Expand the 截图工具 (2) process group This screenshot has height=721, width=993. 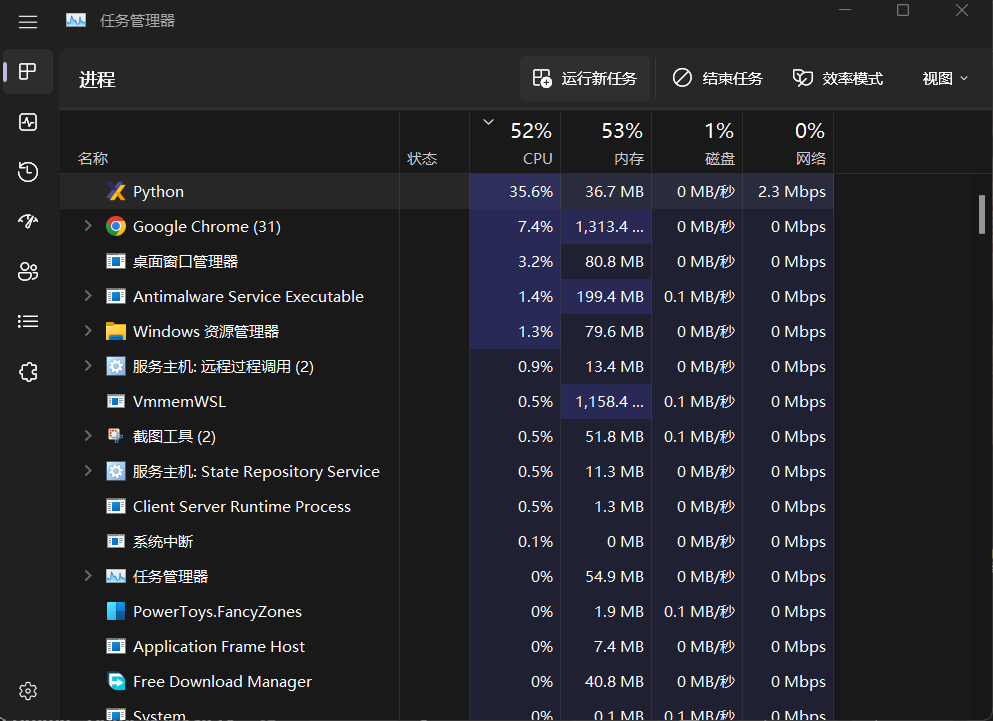pyautogui.click(x=88, y=436)
